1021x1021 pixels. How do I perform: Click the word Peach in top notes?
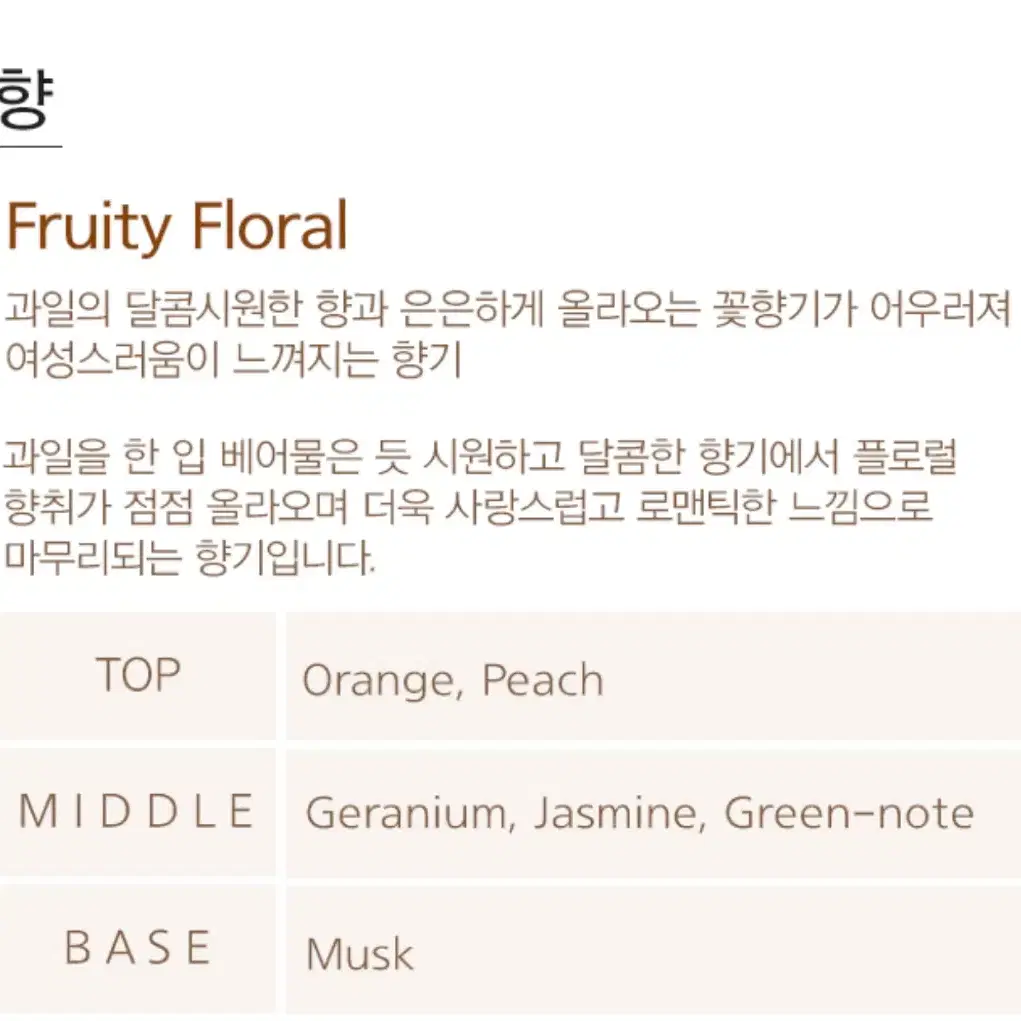click(x=543, y=680)
